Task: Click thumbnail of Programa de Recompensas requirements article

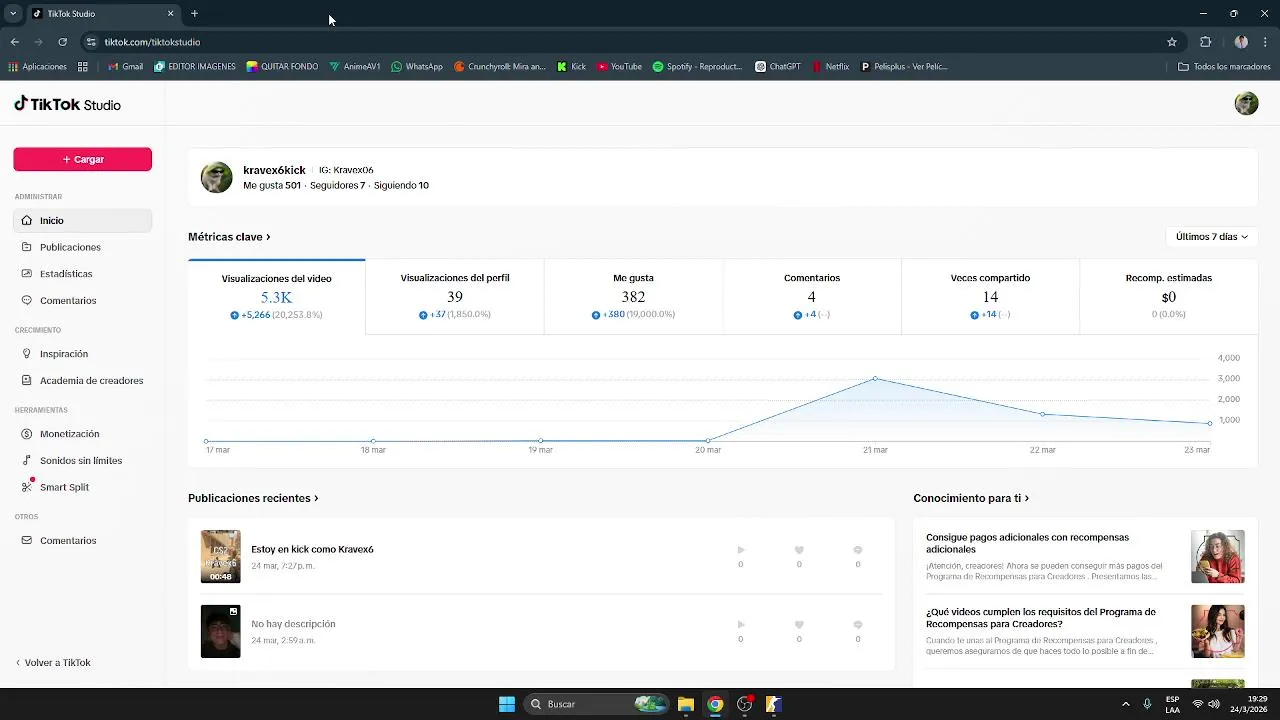Action: click(x=1218, y=631)
